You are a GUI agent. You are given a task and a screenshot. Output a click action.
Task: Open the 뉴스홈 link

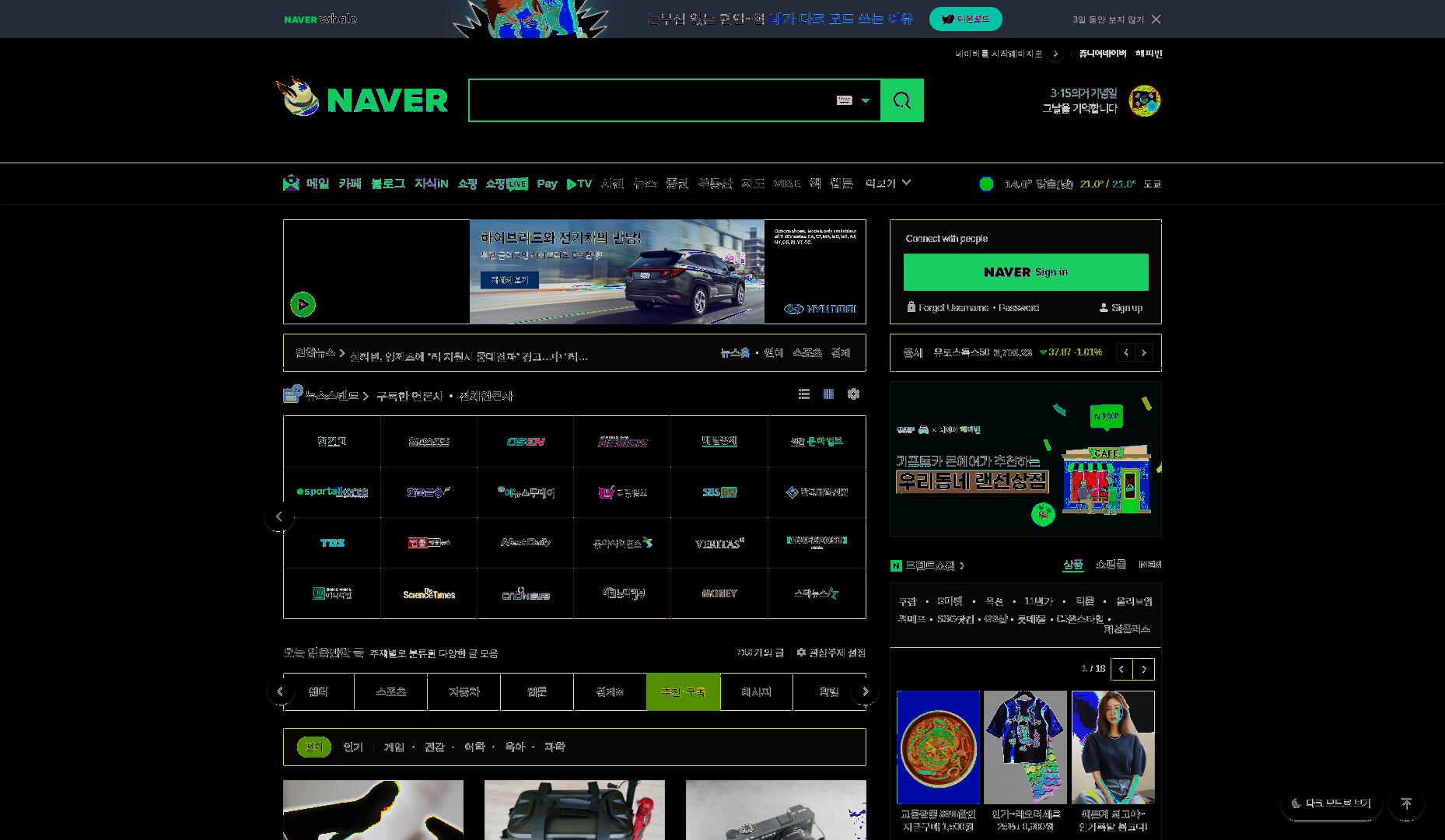click(735, 353)
